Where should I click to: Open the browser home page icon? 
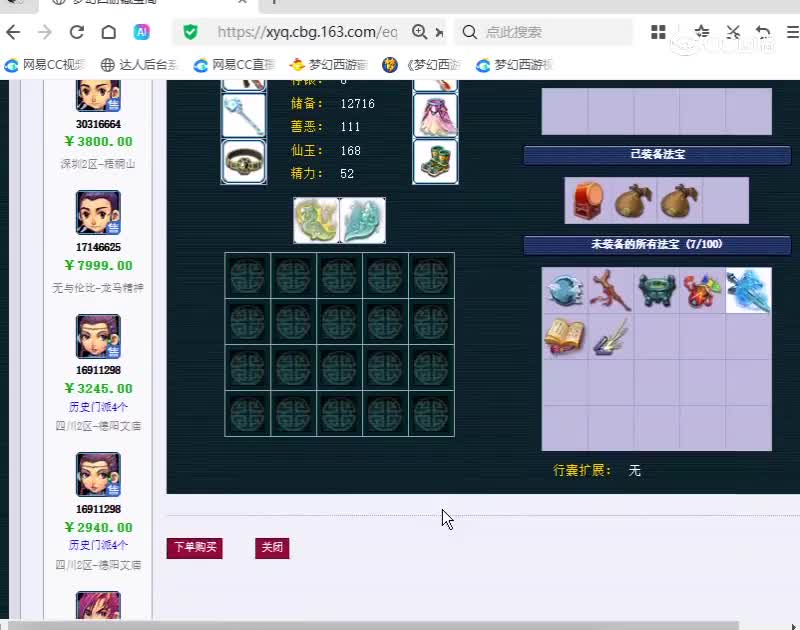tap(109, 32)
